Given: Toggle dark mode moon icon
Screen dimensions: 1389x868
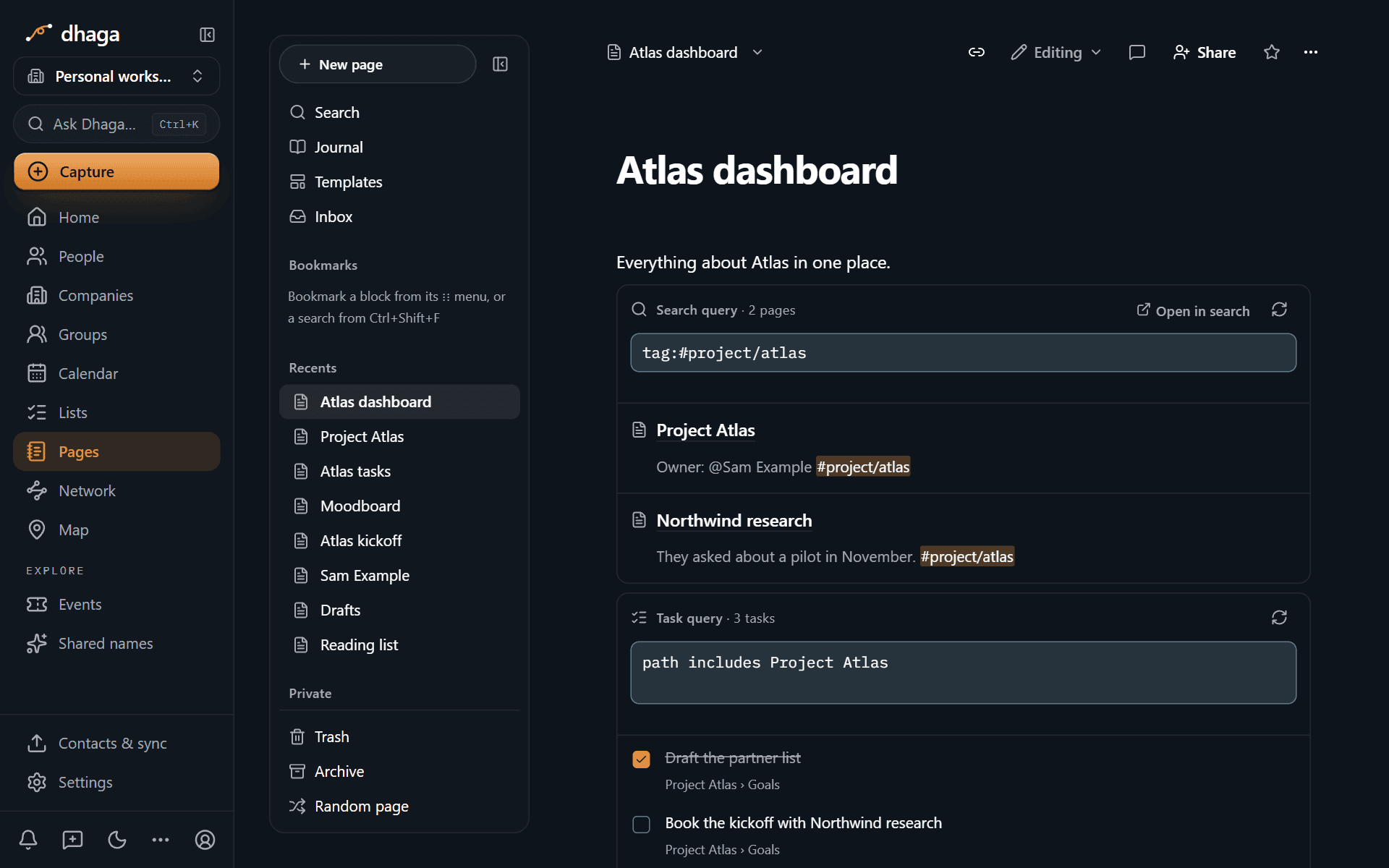Looking at the screenshot, I should point(117,840).
